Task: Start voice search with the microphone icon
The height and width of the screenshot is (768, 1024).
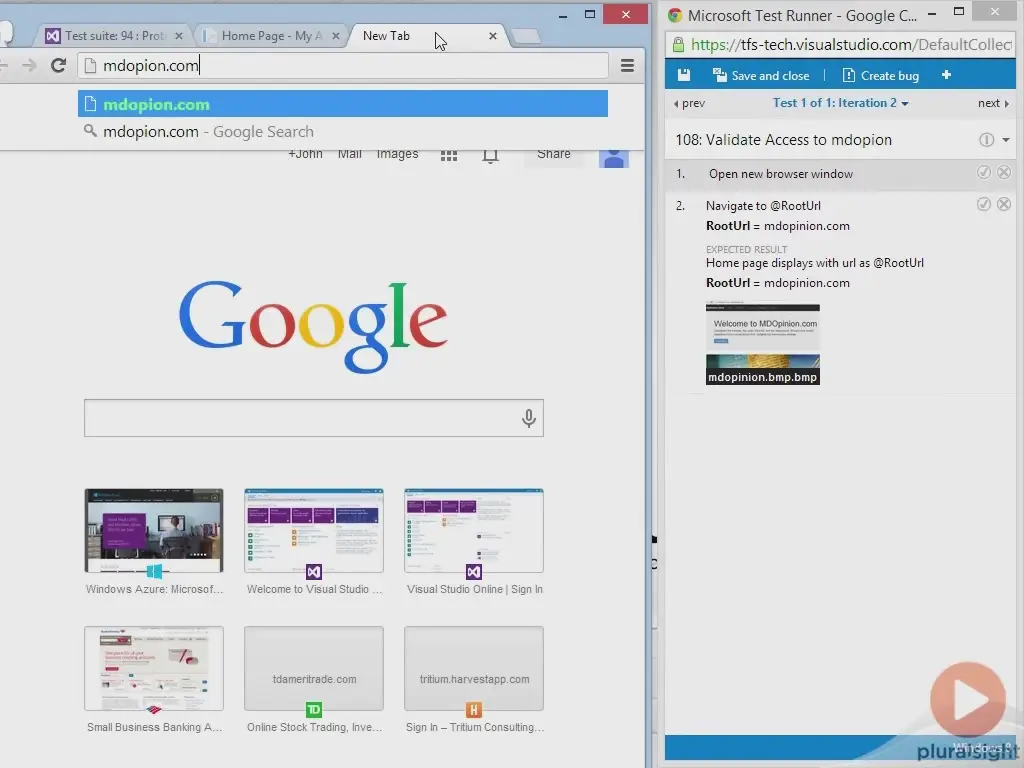Action: pos(528,418)
